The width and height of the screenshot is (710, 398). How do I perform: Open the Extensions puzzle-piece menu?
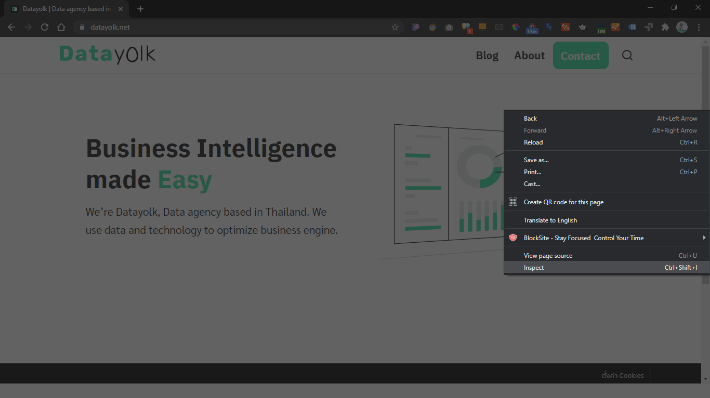[x=665, y=27]
